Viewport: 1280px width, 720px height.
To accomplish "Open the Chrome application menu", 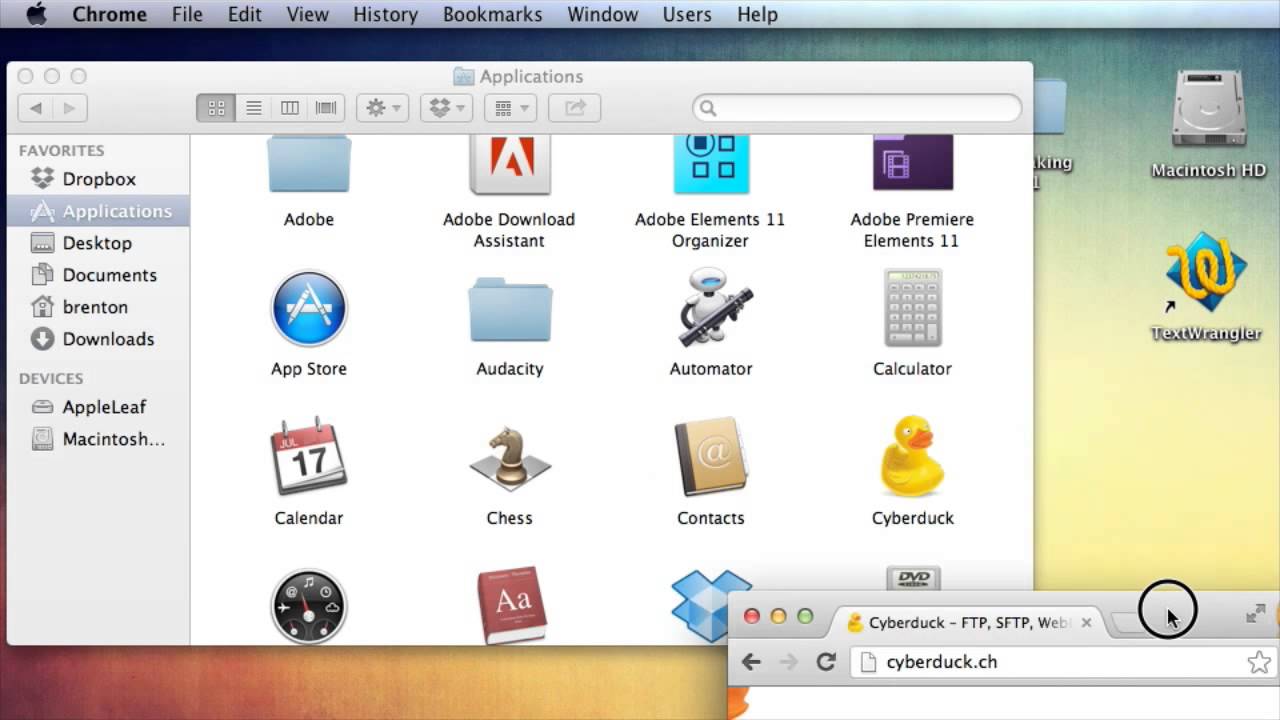I will (109, 14).
